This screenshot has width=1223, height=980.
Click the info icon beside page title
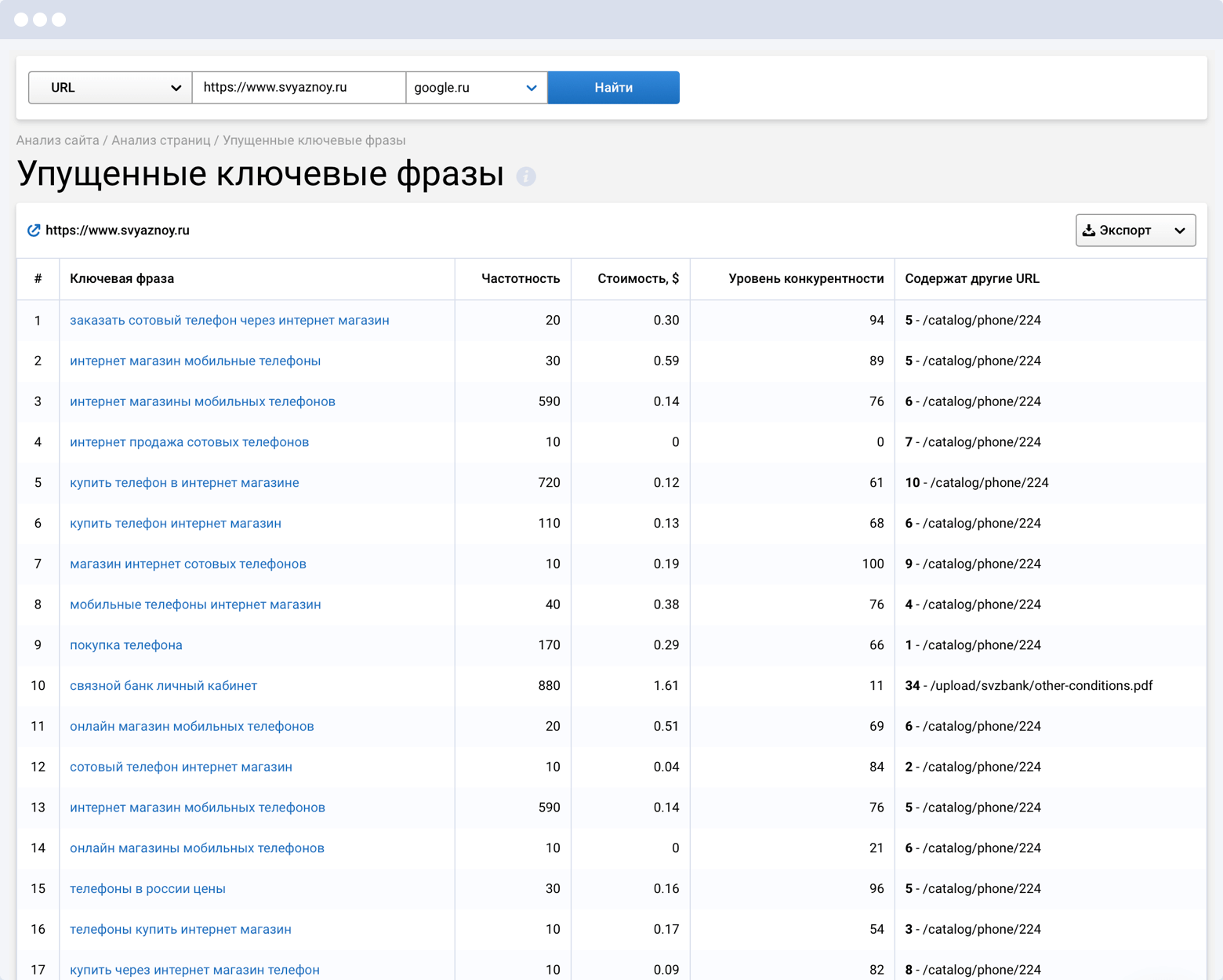(x=526, y=176)
